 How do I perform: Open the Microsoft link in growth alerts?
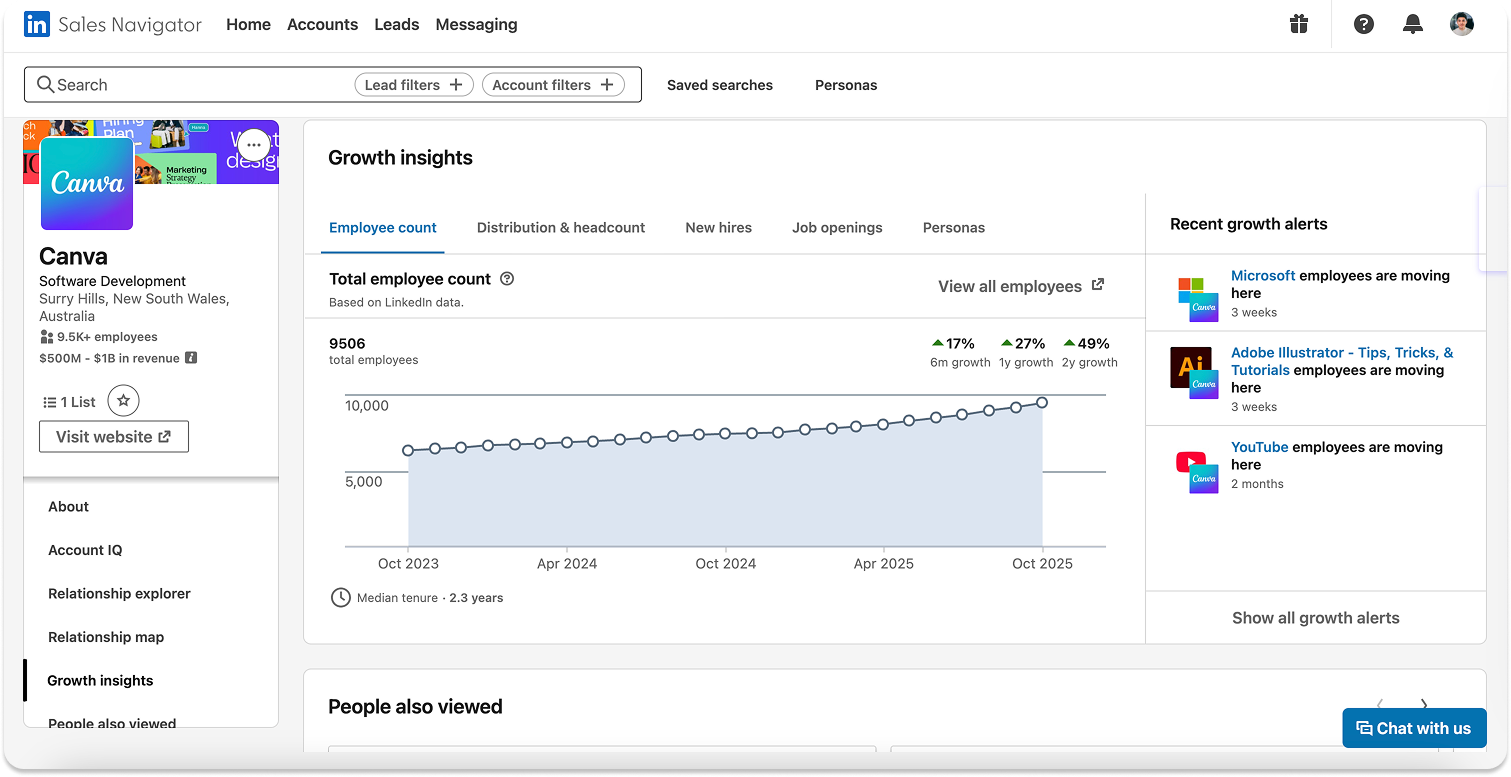point(1263,276)
